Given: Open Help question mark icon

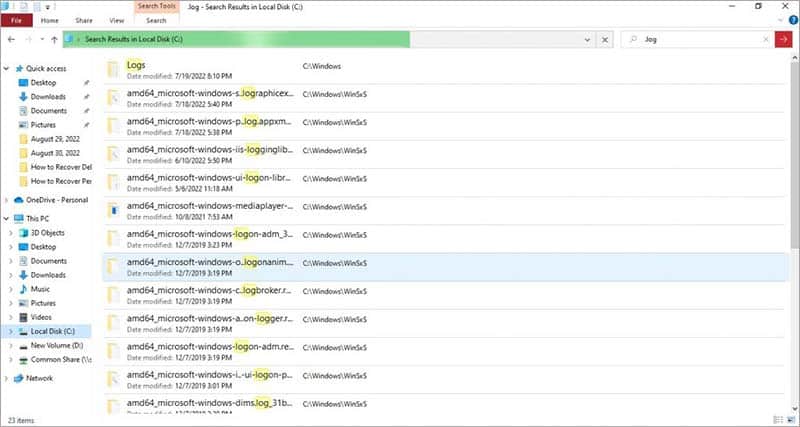Looking at the screenshot, I should [793, 20].
